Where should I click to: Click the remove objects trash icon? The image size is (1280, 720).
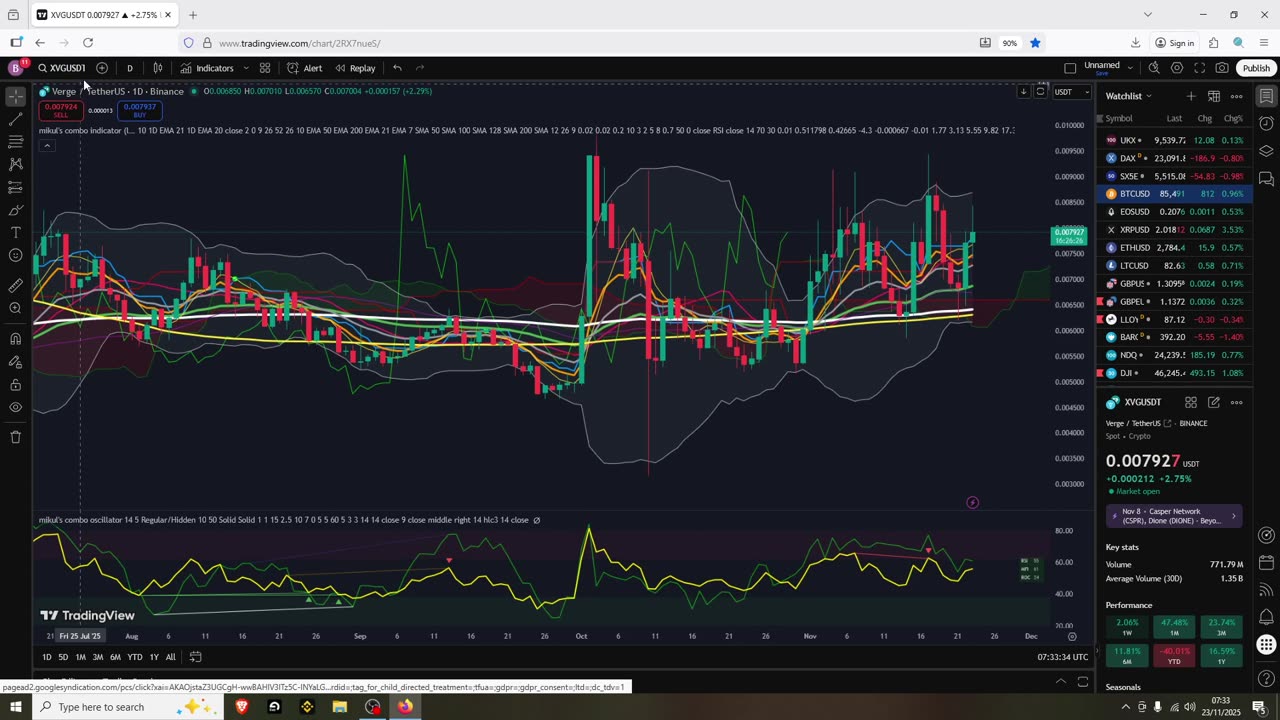(15, 437)
